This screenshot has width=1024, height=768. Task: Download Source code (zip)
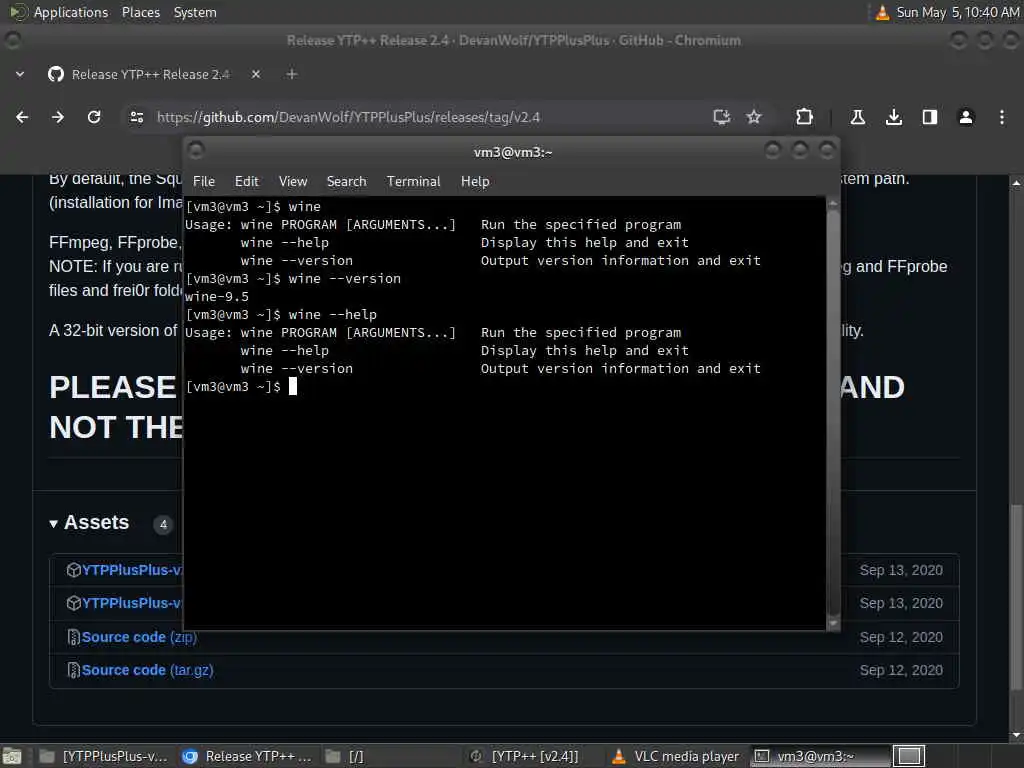(139, 637)
